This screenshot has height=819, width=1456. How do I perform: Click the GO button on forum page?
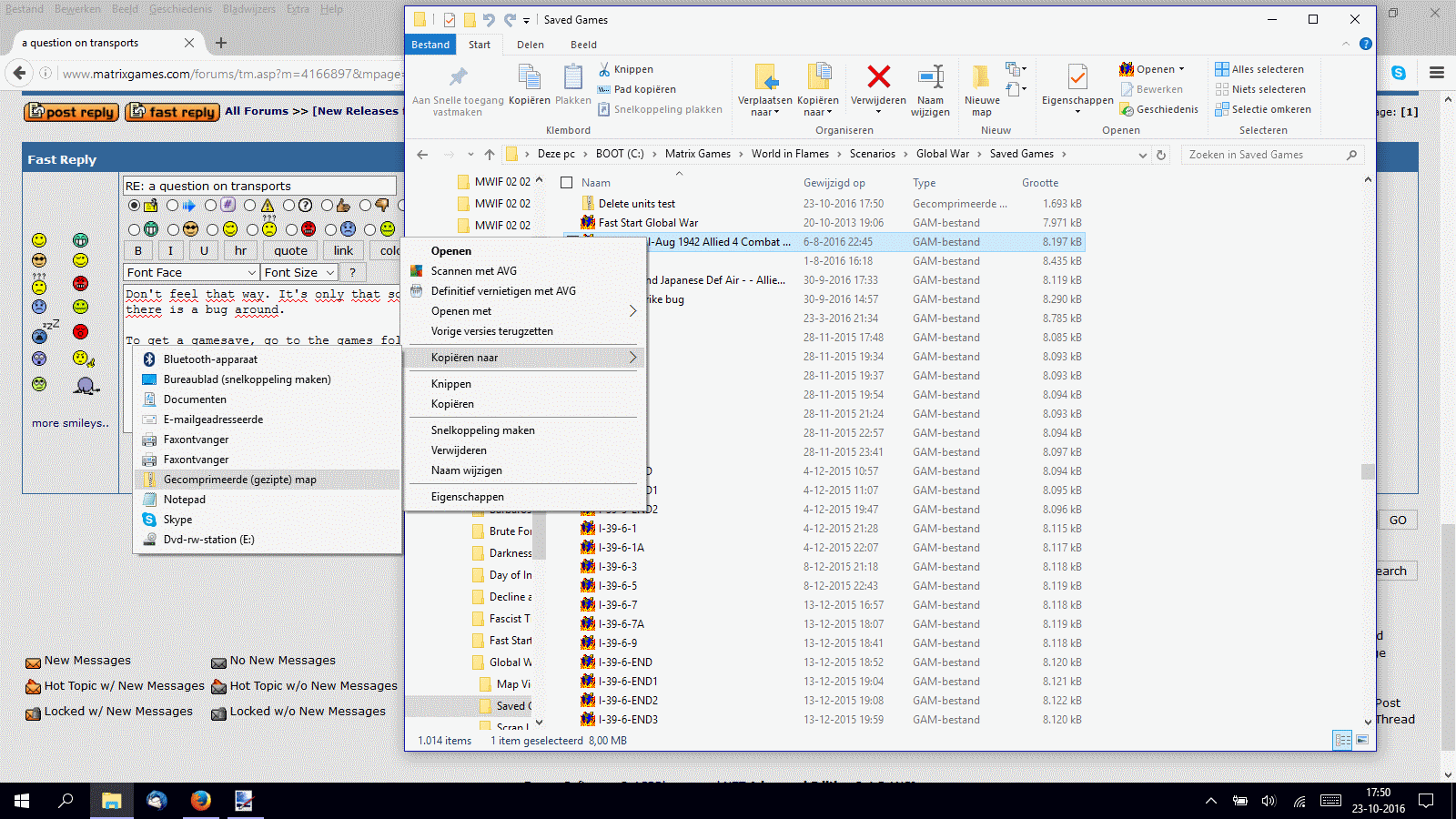click(1398, 521)
